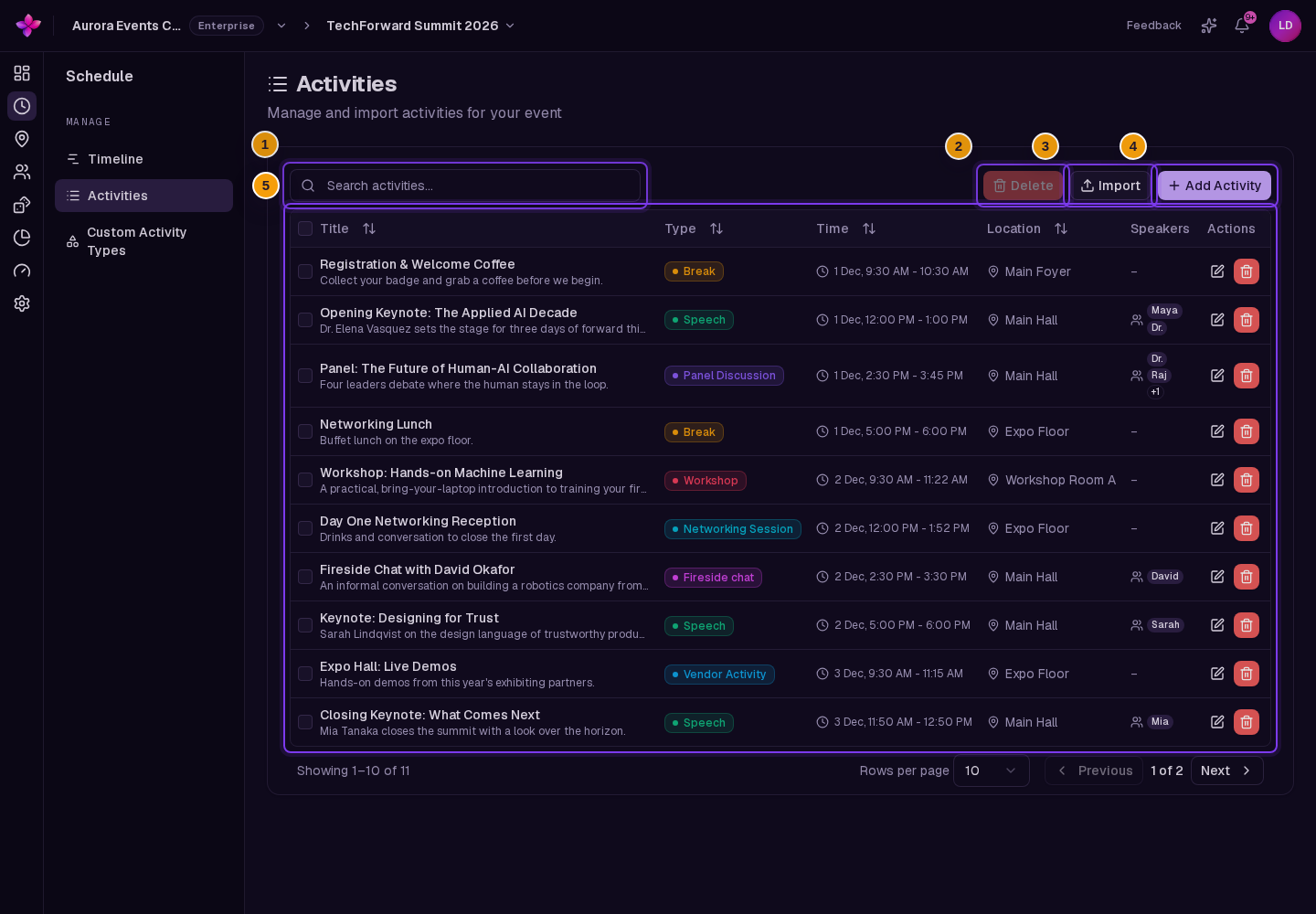Screen dimensions: 1316x914
Task: Click the David speaker chip
Action: (1165, 577)
